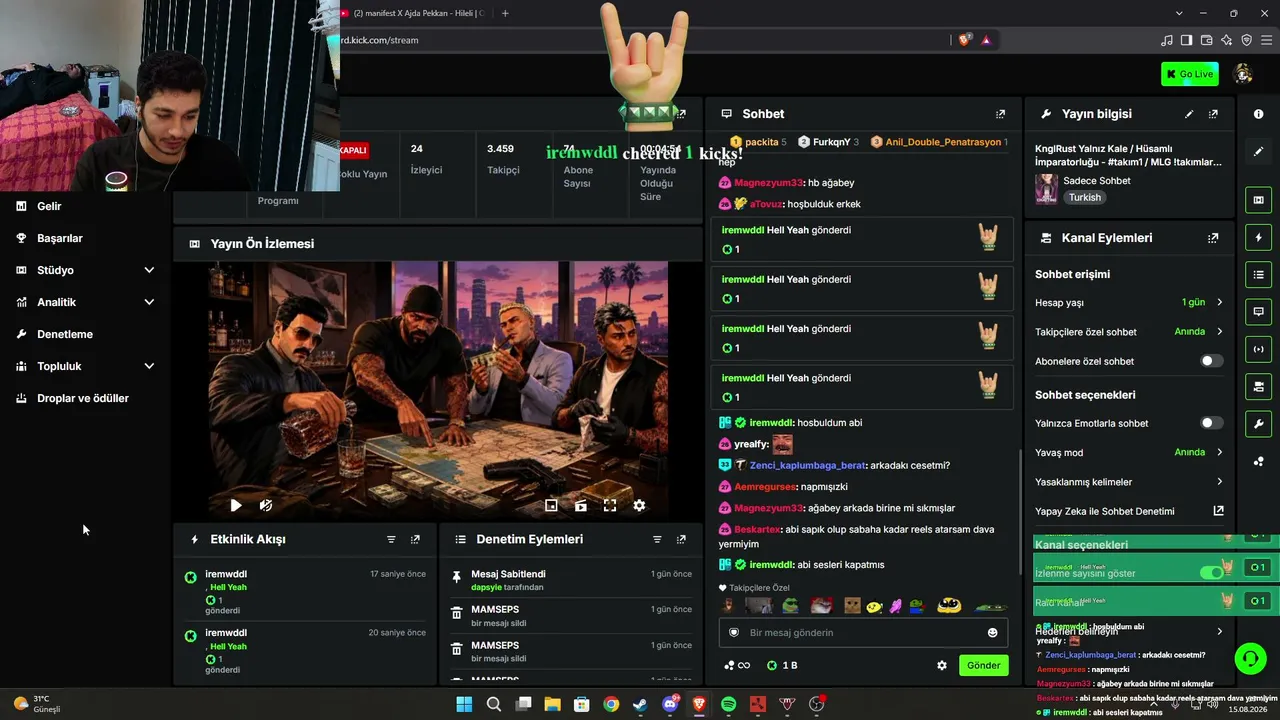Screen dimensions: 1280x720
Task: Select the Turkish language tag
Action: coord(1084,198)
